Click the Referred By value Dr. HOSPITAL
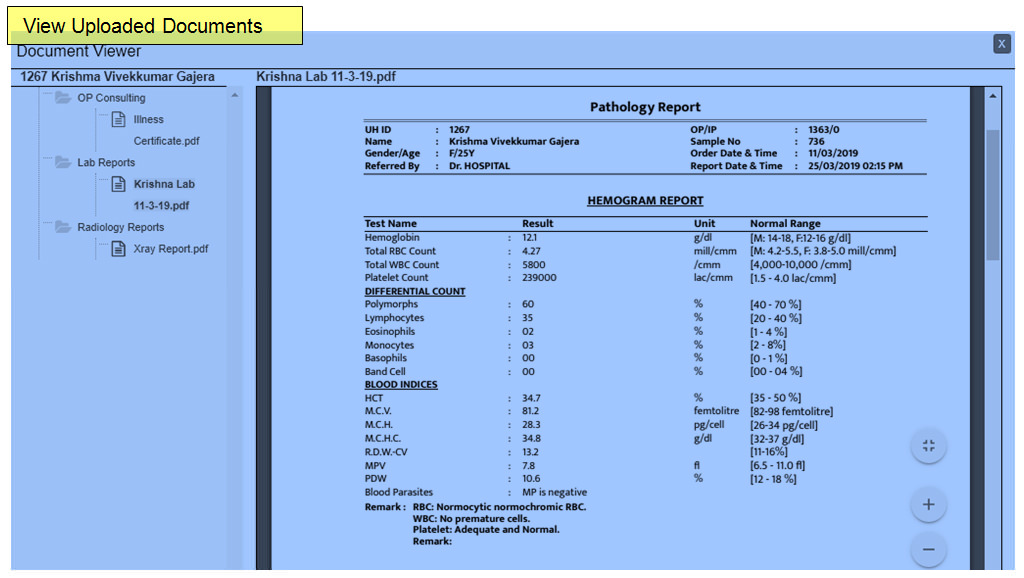This screenshot has height=578, width=1024. (x=479, y=166)
